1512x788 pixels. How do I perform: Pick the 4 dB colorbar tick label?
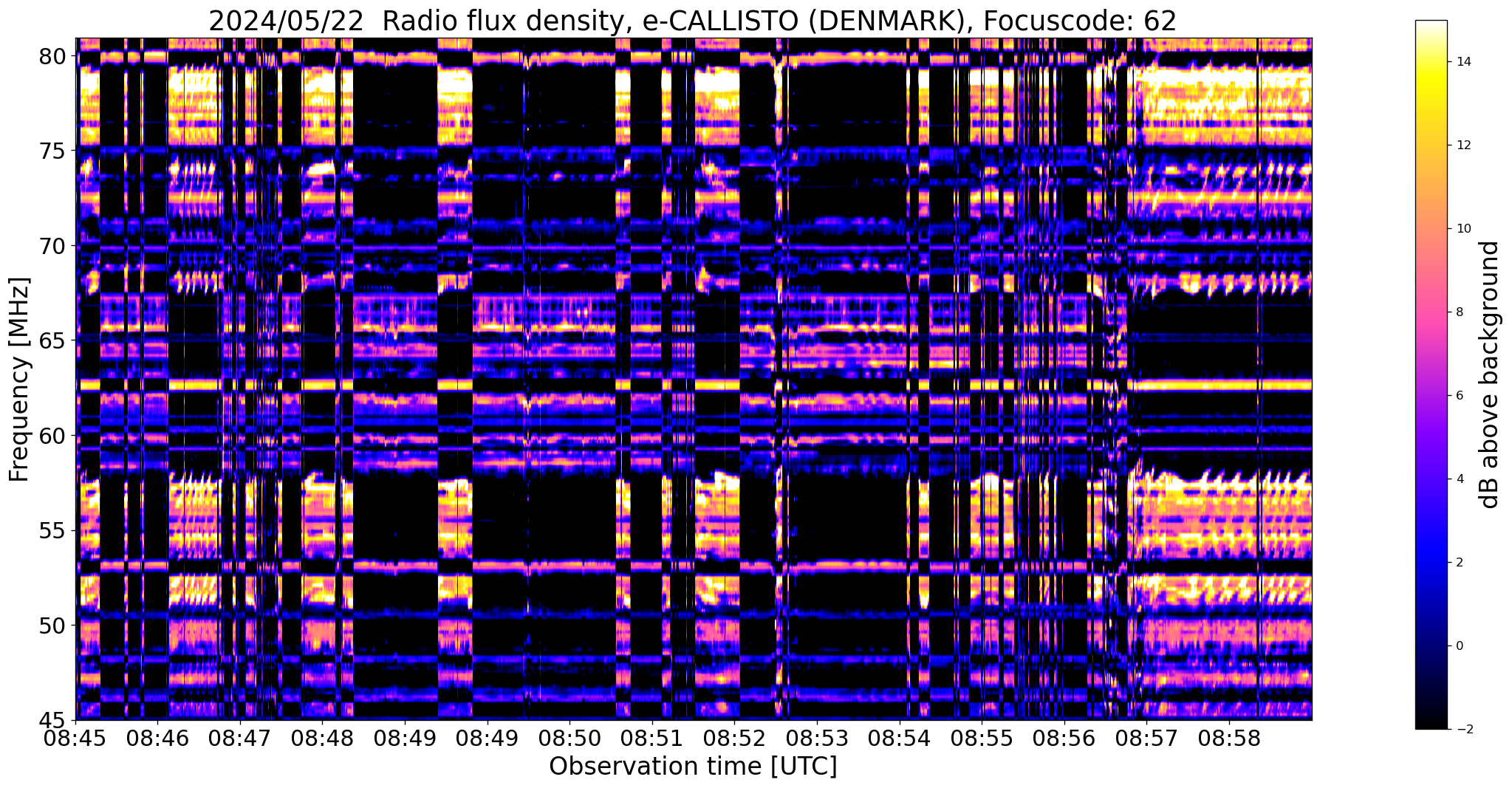1458,479
